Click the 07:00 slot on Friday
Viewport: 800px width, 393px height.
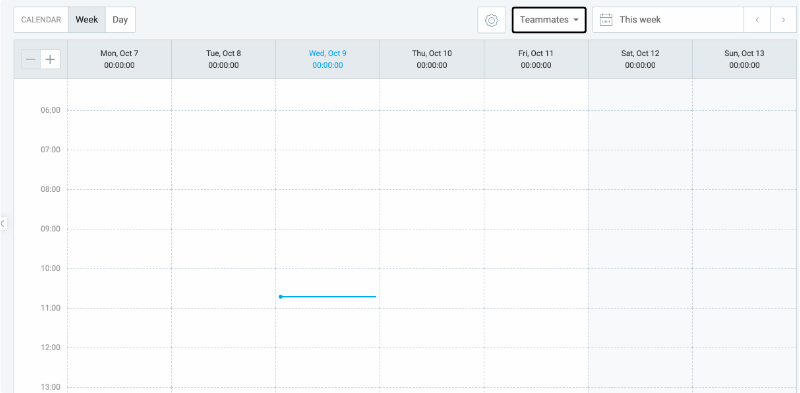[536, 169]
